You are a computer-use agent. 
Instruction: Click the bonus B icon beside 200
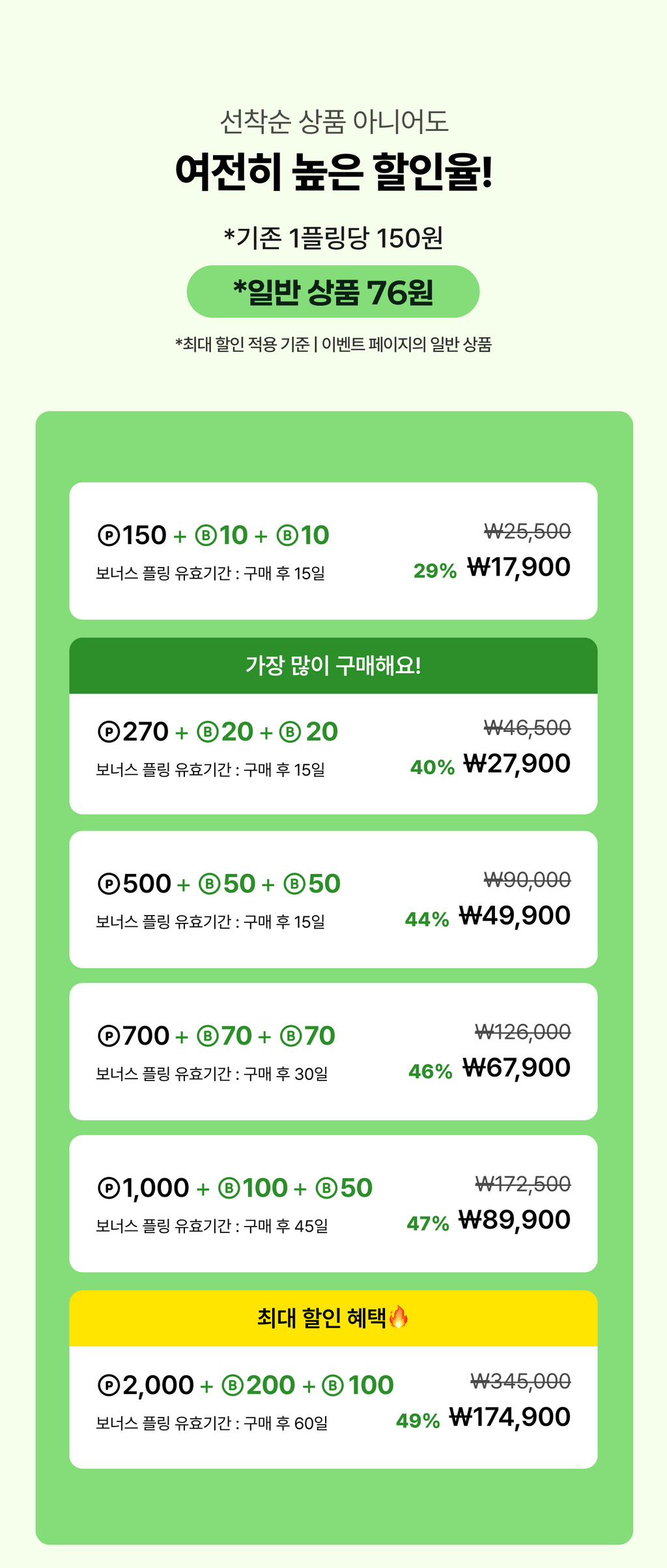tap(233, 1386)
